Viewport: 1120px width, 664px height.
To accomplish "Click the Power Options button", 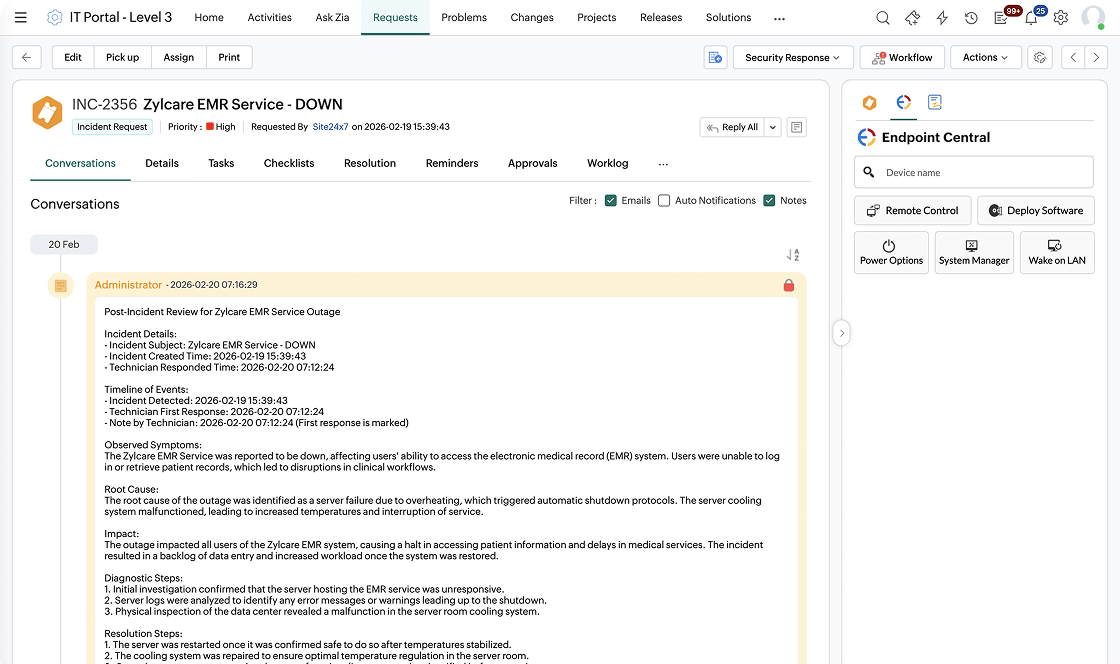I will pos(891,252).
